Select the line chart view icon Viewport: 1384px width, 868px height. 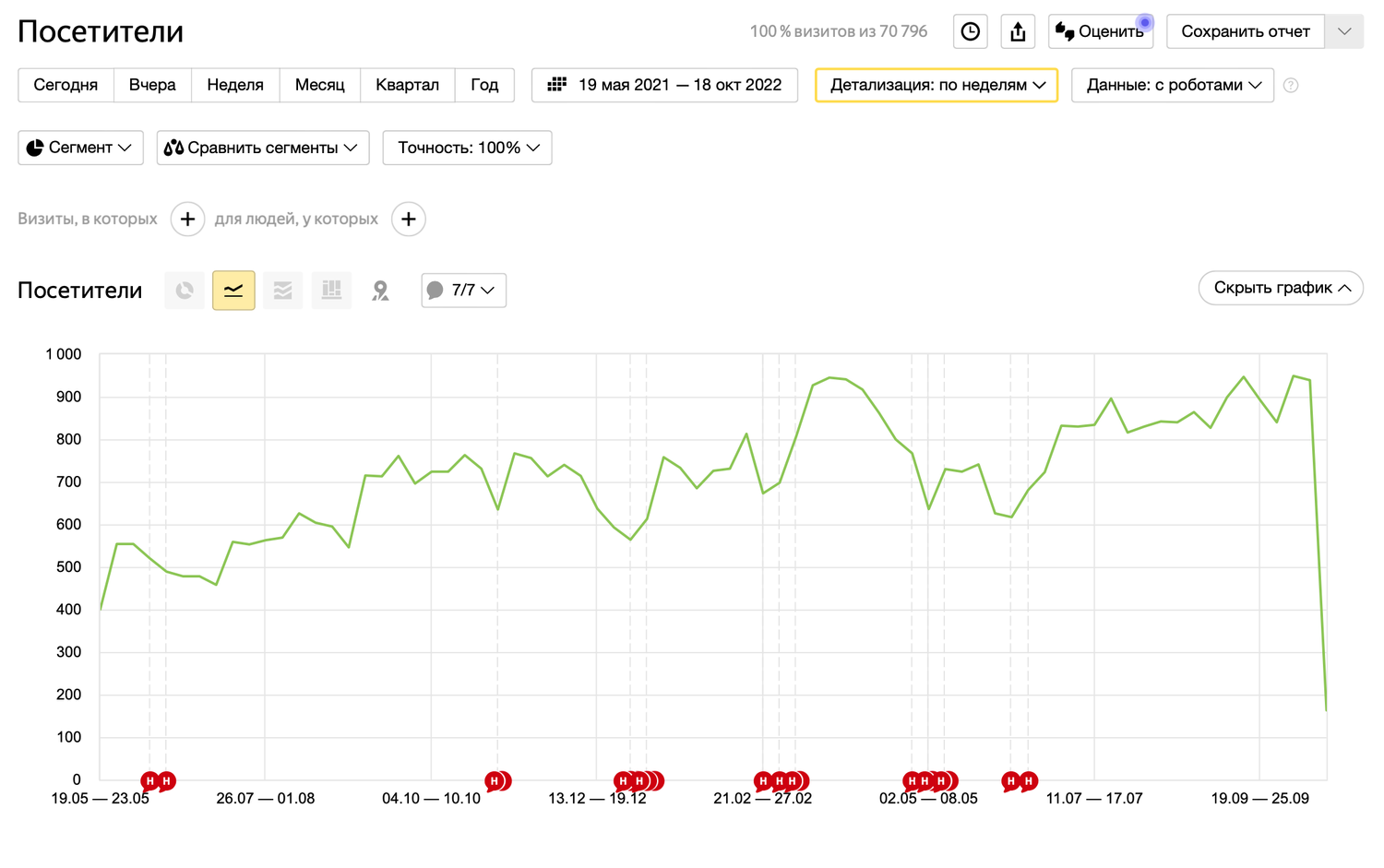pyautogui.click(x=233, y=291)
